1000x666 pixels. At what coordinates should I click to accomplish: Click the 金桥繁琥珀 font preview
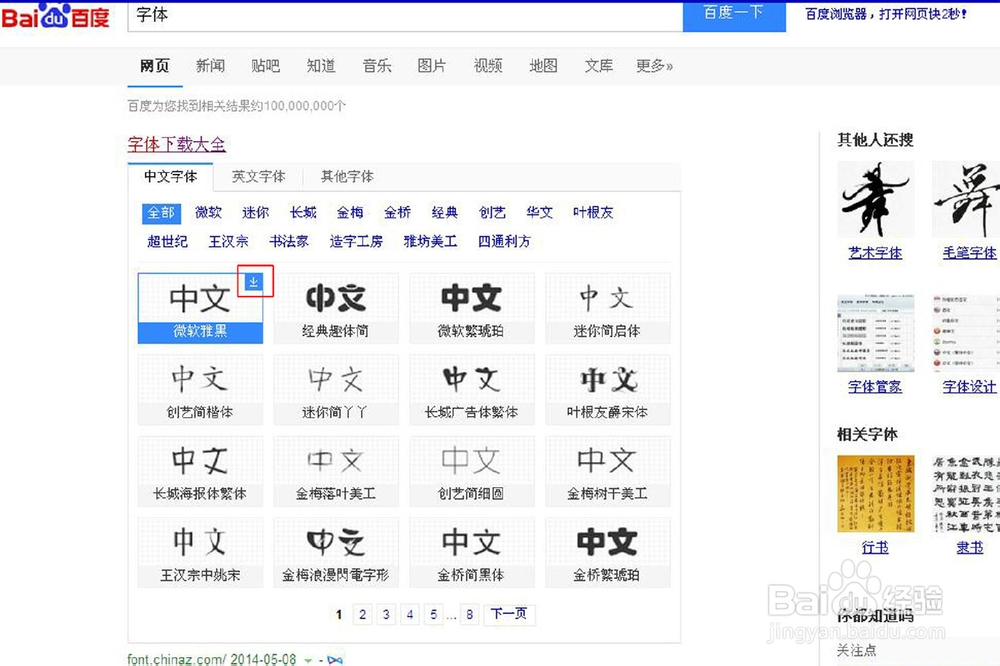coord(608,550)
